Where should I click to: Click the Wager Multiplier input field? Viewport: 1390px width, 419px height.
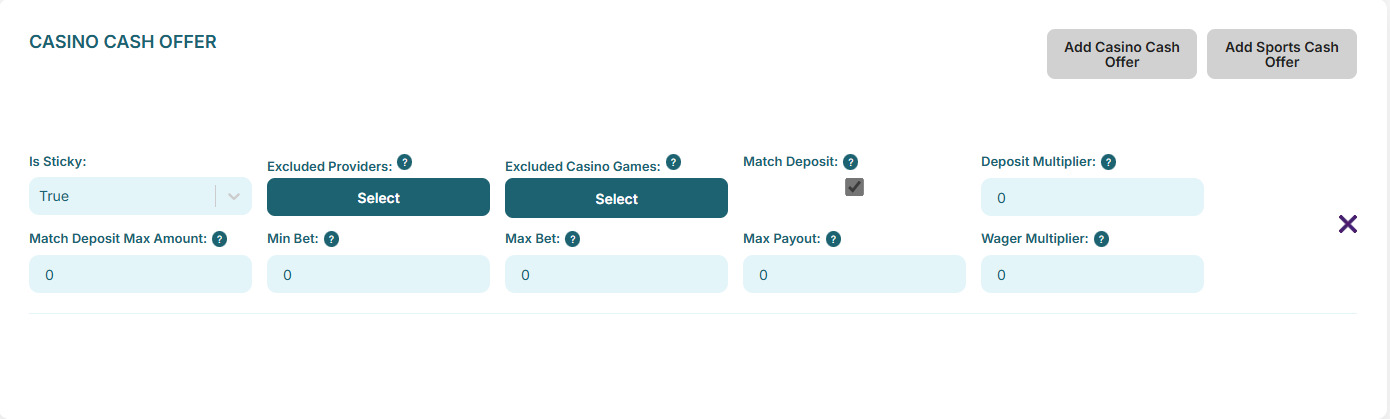click(1092, 274)
